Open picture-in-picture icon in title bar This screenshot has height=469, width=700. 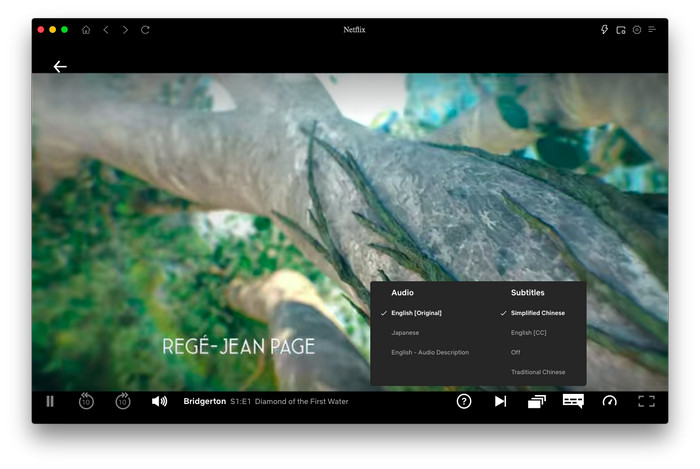coord(621,30)
